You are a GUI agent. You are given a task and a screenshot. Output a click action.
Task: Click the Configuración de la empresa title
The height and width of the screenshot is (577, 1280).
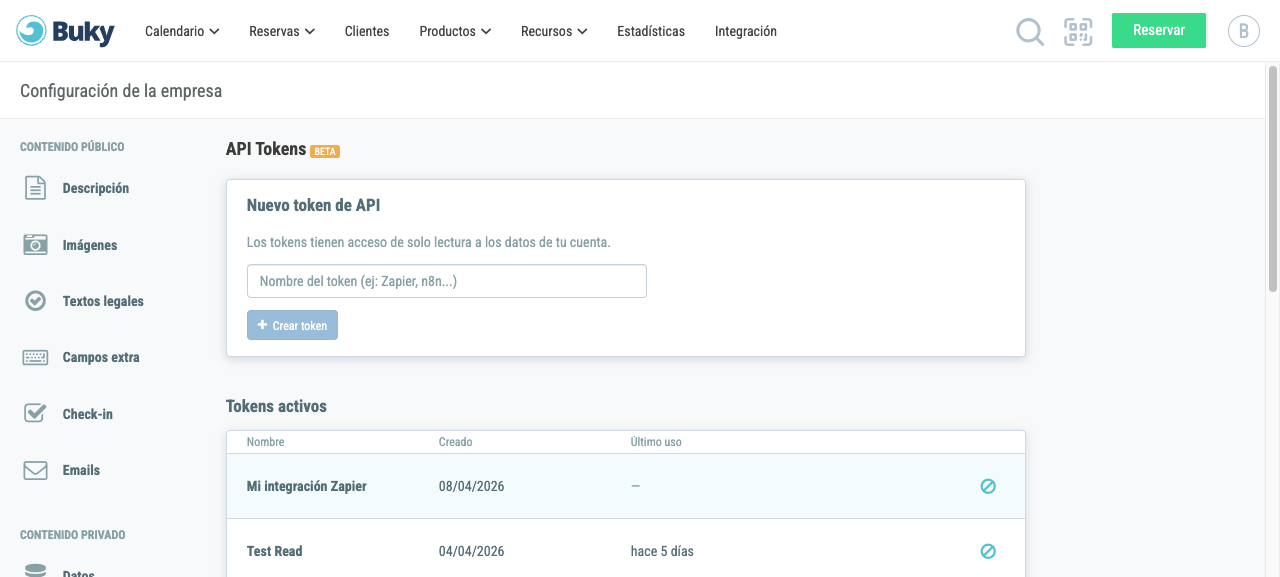[x=121, y=91]
